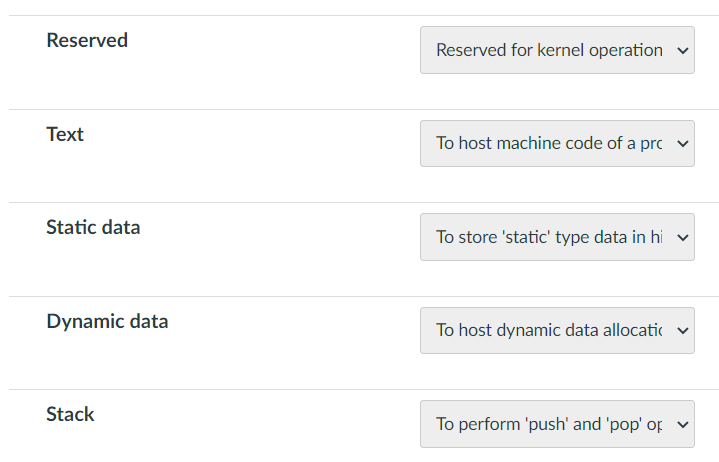
Task: Select the 'Static data' row label
Action: [x=93, y=228]
